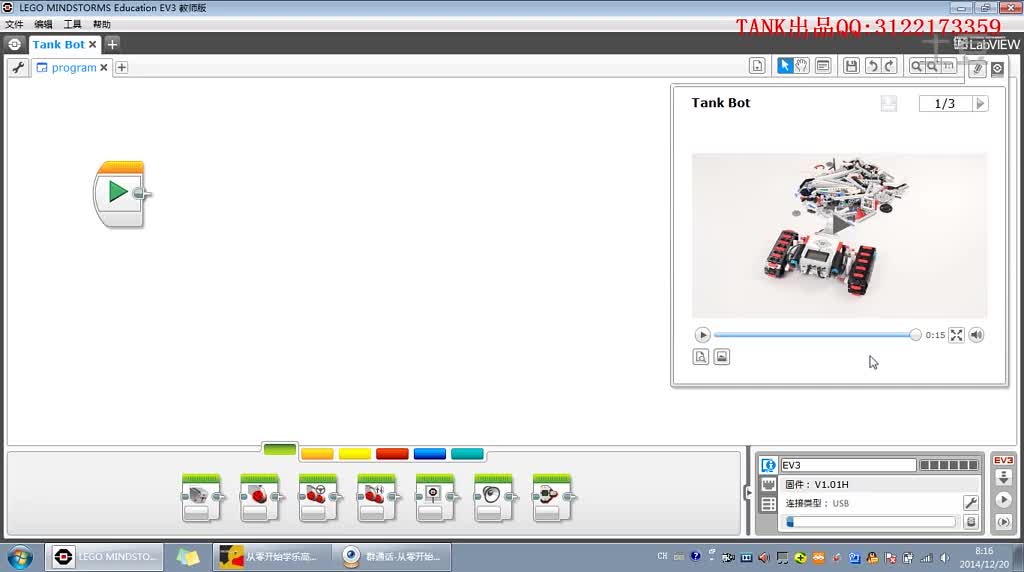Zoom out the programming canvas

(917, 66)
